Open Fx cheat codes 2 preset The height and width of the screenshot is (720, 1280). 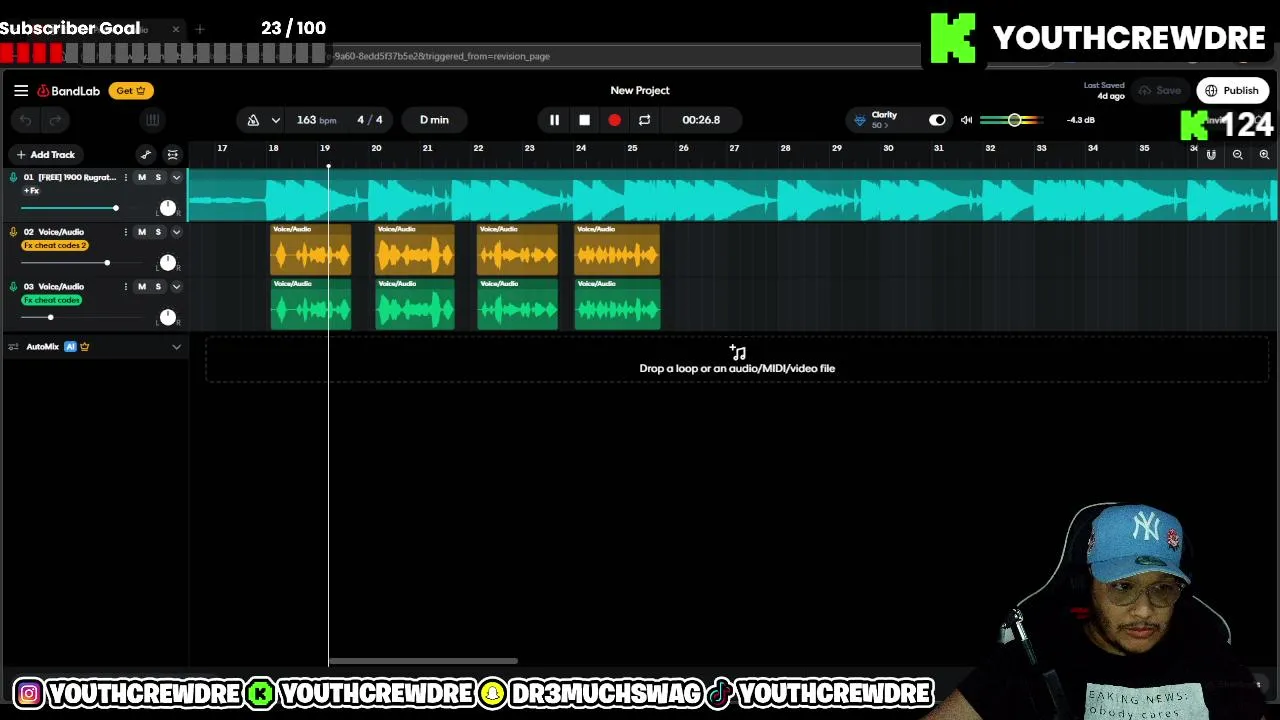55,246
